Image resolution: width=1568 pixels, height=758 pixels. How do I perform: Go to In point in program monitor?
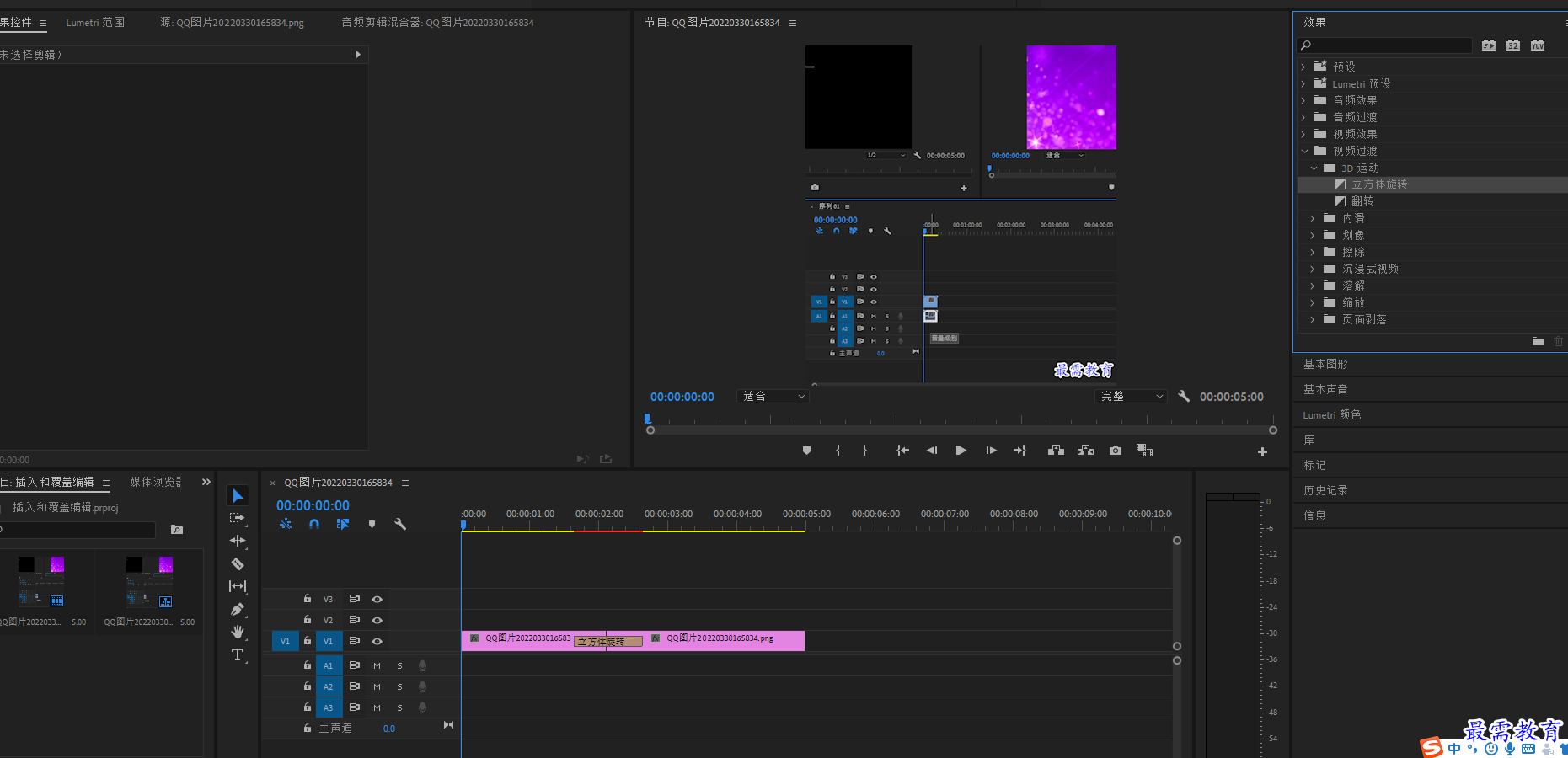pyautogui.click(x=902, y=451)
